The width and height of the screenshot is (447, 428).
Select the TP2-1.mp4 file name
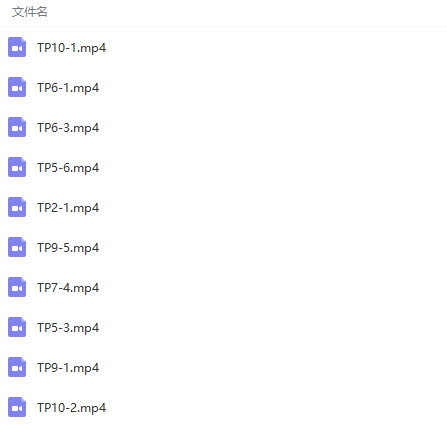point(68,208)
